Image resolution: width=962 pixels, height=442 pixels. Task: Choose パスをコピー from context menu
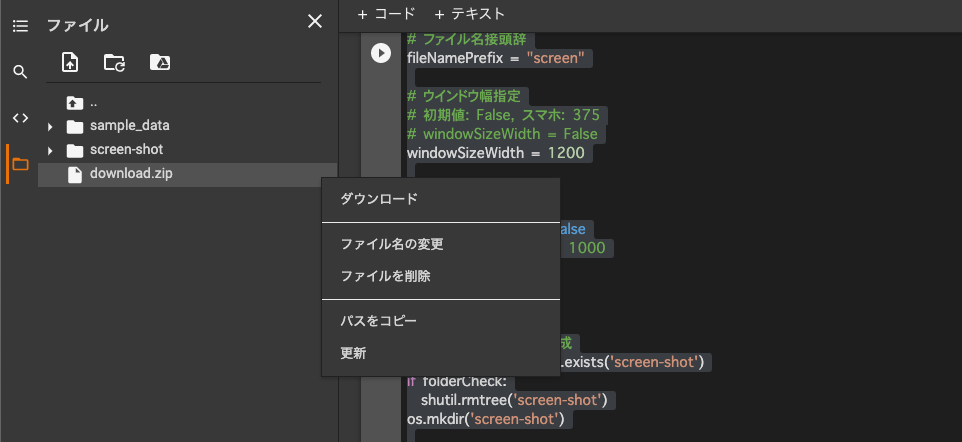(441, 320)
